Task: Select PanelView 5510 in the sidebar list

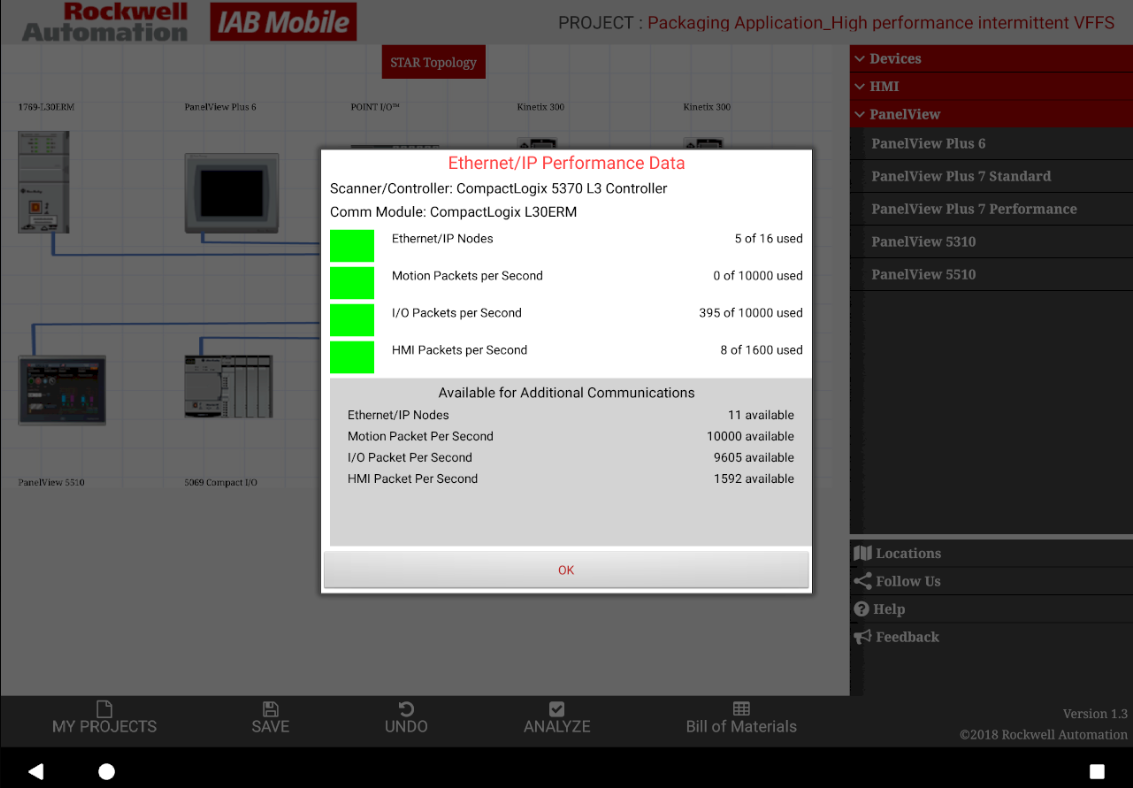Action: tap(991, 274)
